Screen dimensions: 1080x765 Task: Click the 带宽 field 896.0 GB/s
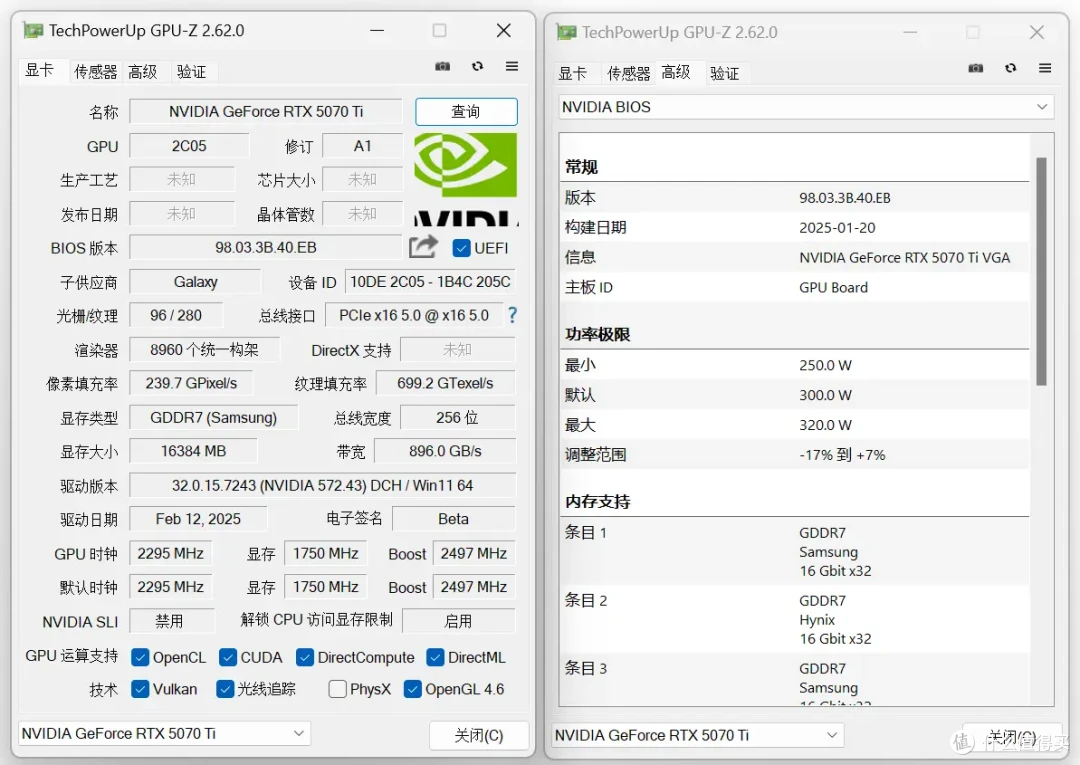(445, 451)
